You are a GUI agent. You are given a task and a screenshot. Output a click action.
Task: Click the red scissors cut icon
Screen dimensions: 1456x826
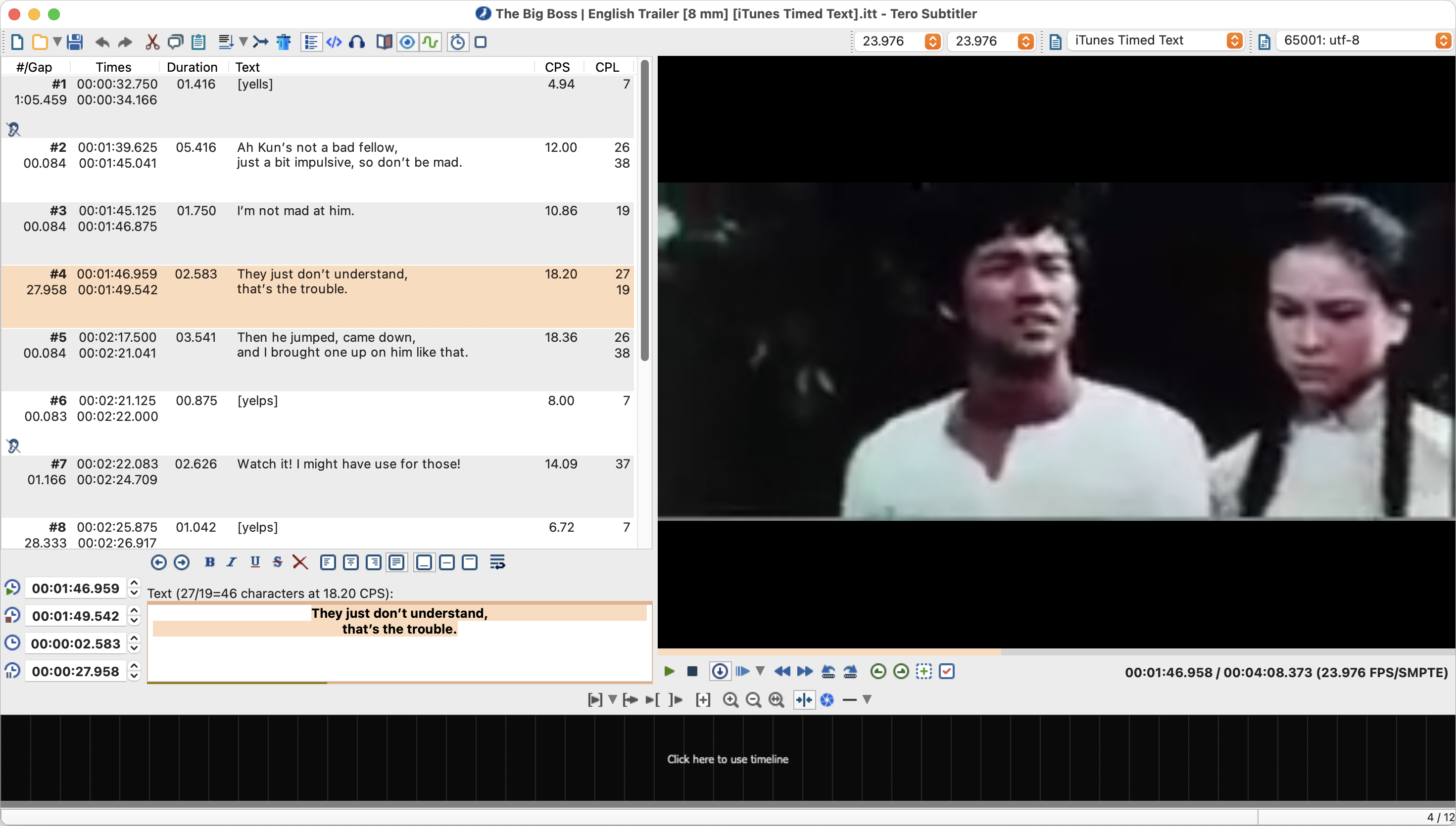click(x=152, y=42)
